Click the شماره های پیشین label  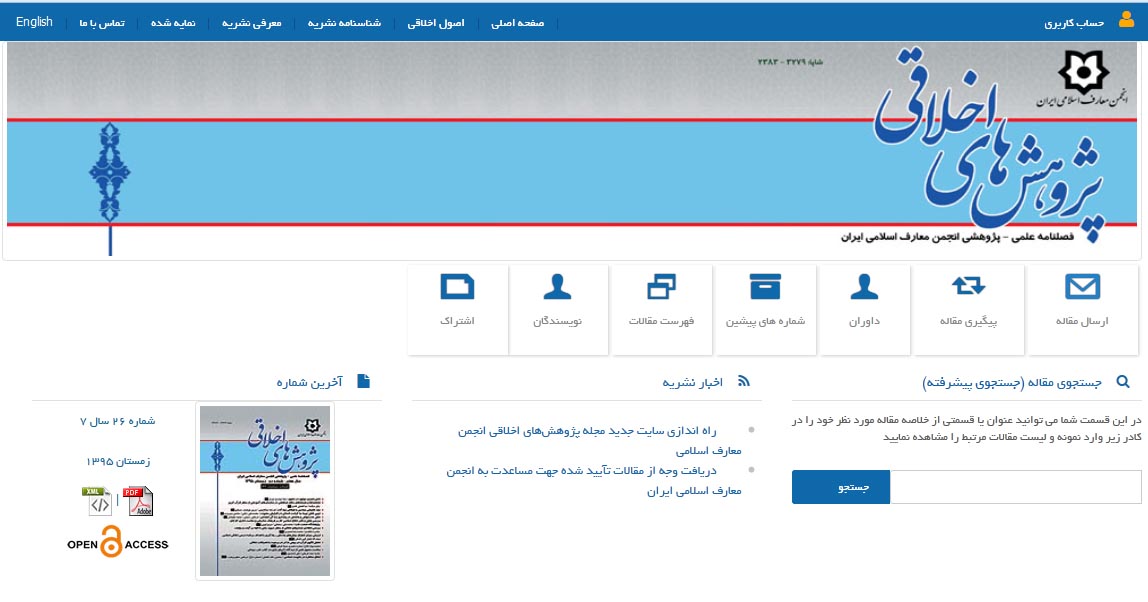click(765, 321)
